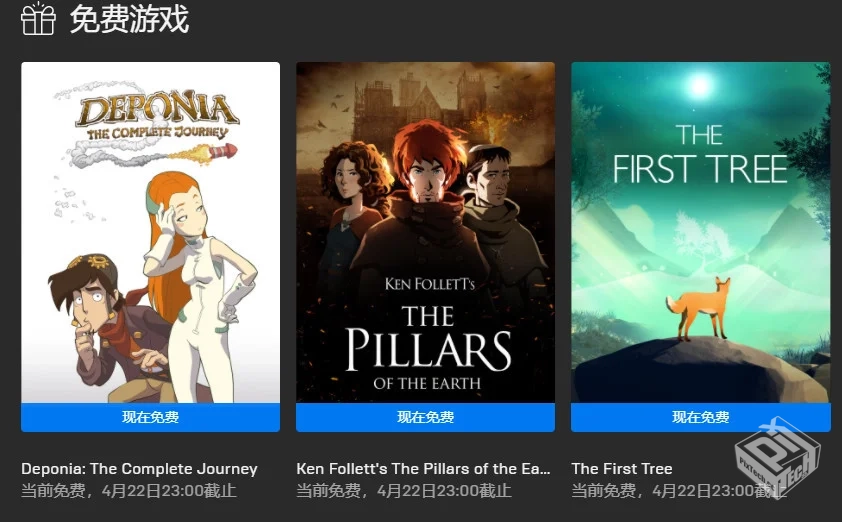This screenshot has width=842, height=522.
Task: Open Ken Follett's The Pillars of the Earth title link
Action: tap(423, 469)
